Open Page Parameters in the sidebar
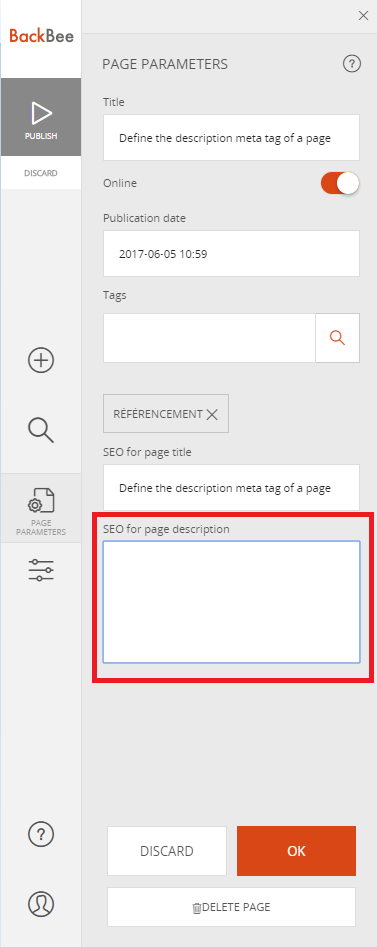Screen dimensions: 377x947 (41, 508)
